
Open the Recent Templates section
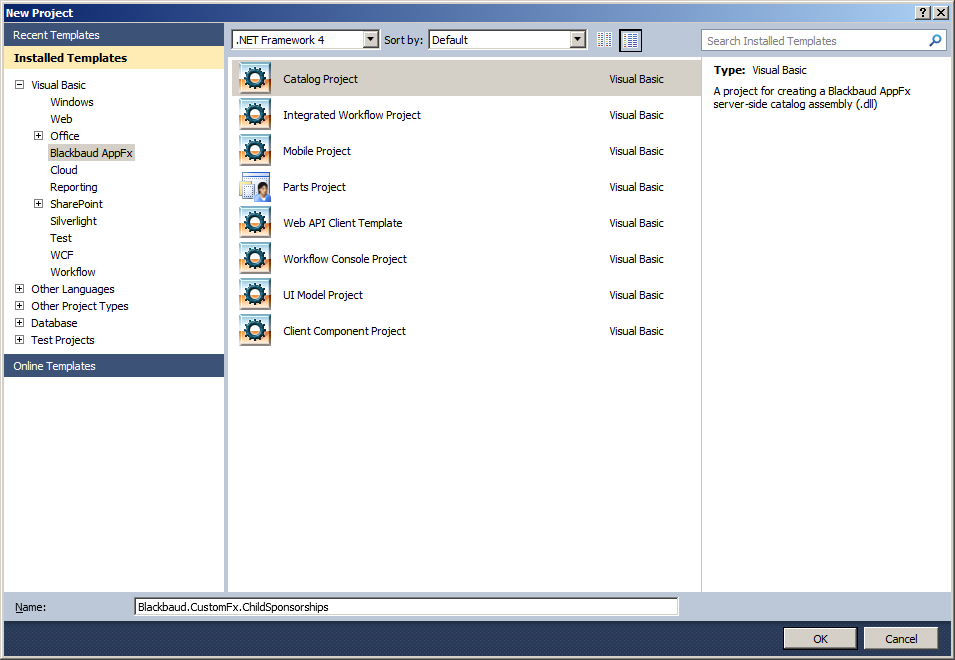click(114, 35)
